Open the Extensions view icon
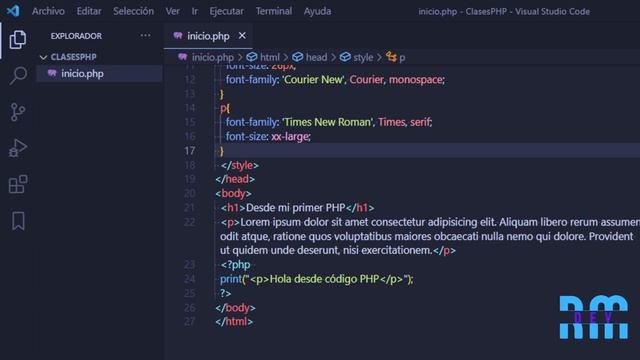640x360 pixels. tap(18, 184)
